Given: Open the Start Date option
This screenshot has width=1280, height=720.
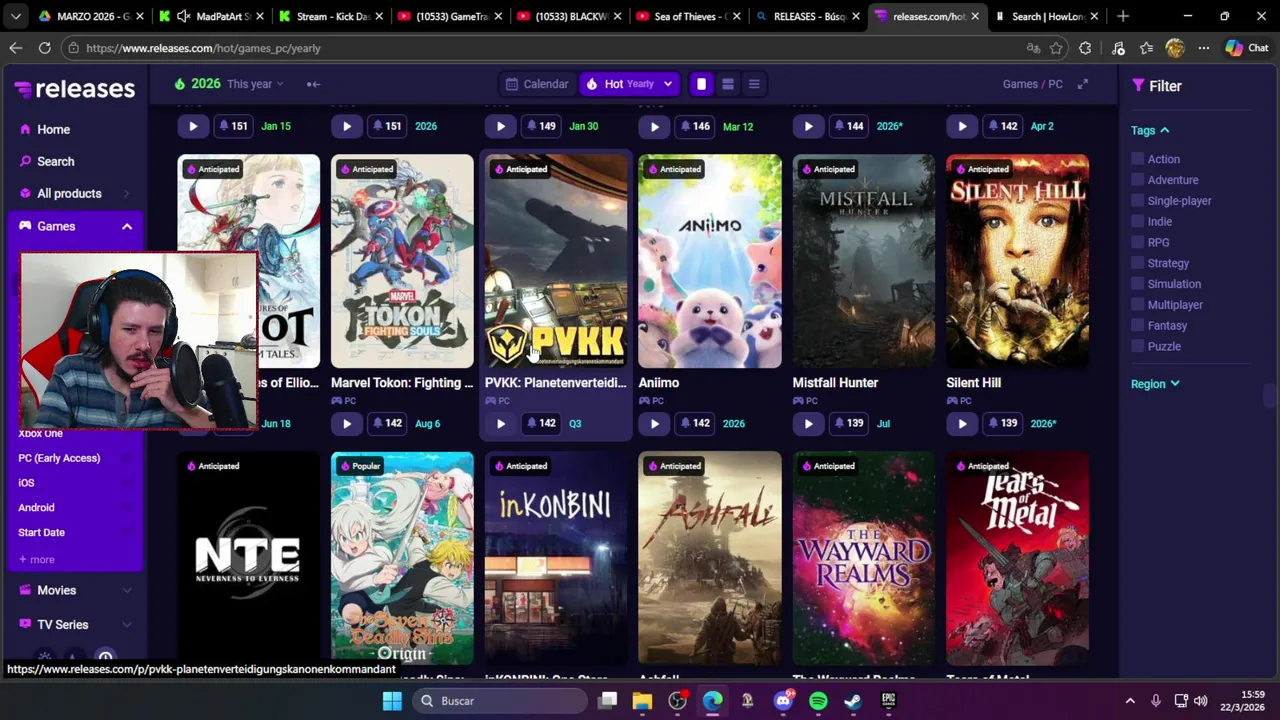Looking at the screenshot, I should point(41,532).
